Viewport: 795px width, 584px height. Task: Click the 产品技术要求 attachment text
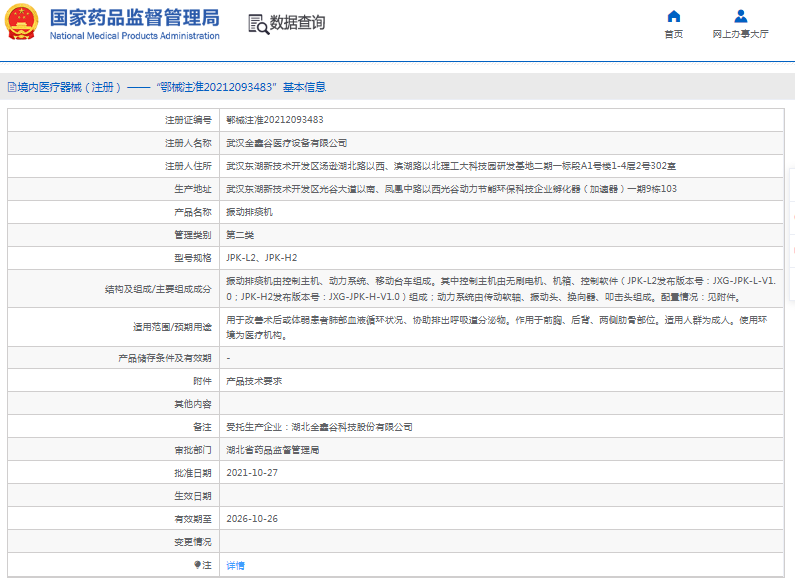click(254, 381)
